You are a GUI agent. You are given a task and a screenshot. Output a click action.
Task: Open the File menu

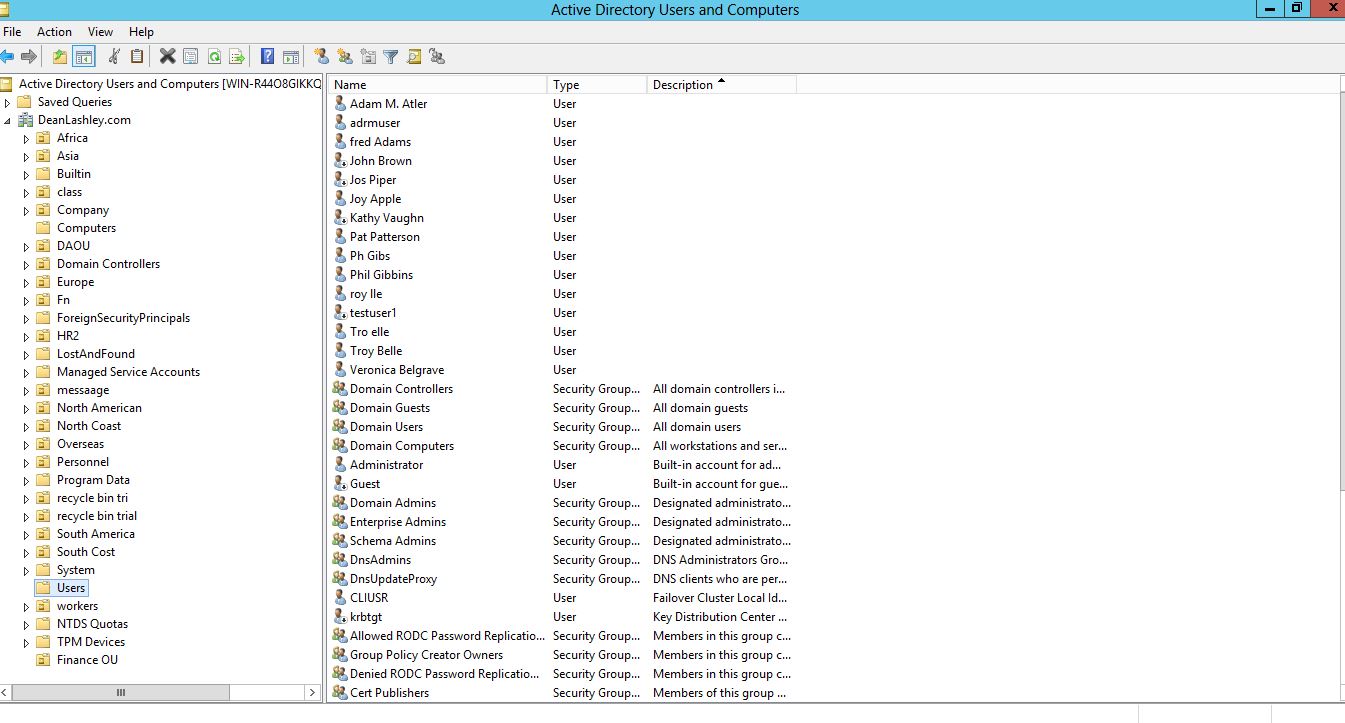(x=12, y=32)
